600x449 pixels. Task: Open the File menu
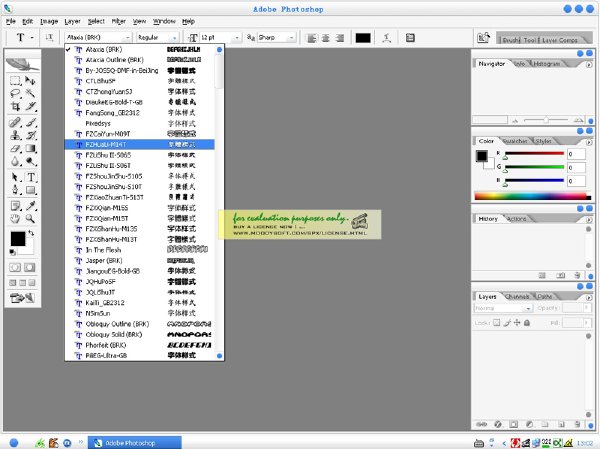pyautogui.click(x=11, y=21)
